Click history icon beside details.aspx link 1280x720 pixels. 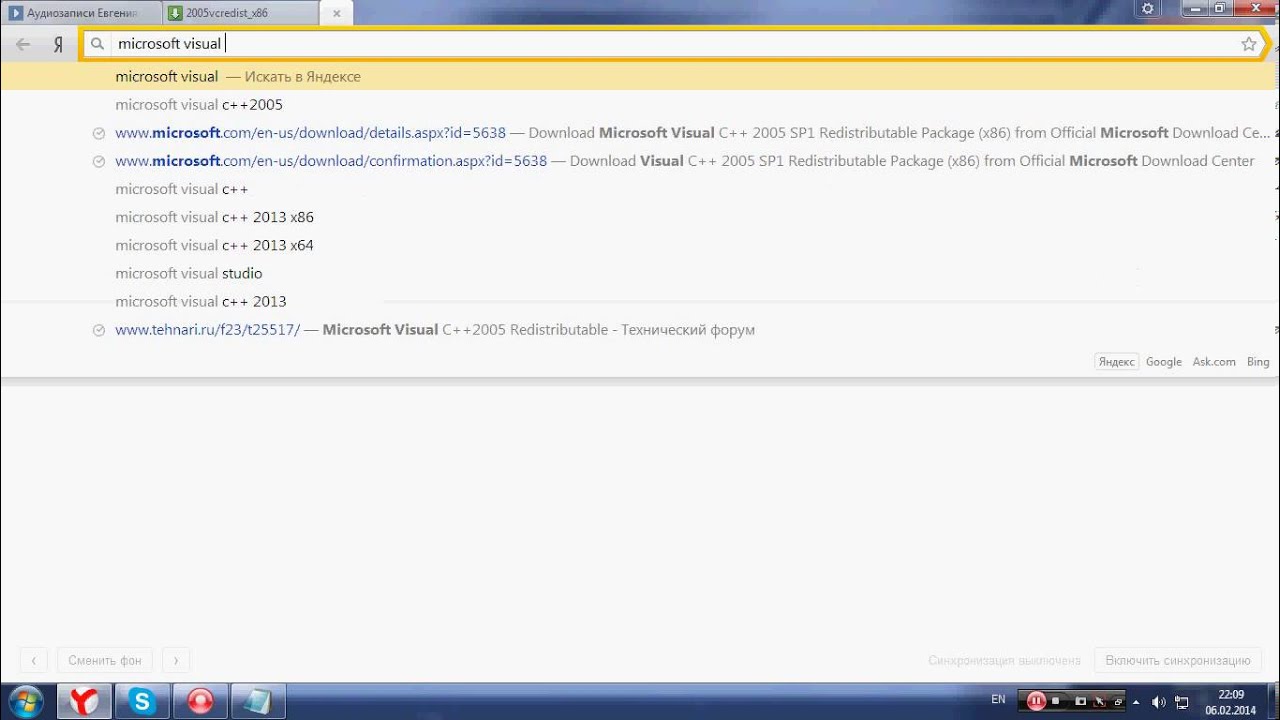click(x=98, y=133)
